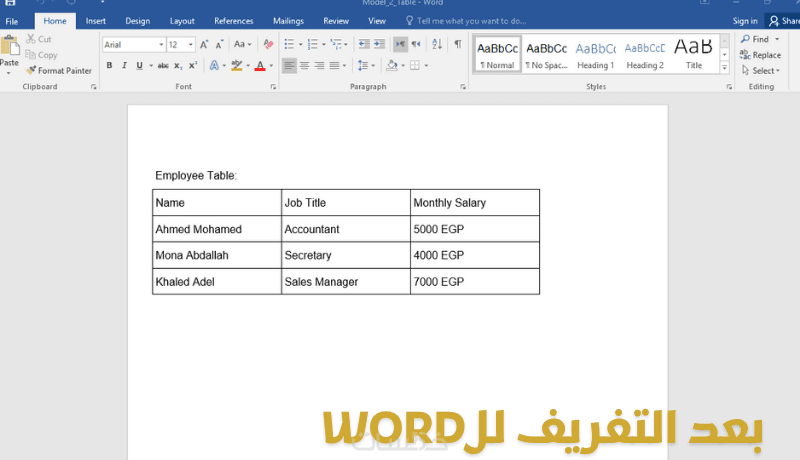
Task: Set left-to-right text direction
Action: coord(401,44)
